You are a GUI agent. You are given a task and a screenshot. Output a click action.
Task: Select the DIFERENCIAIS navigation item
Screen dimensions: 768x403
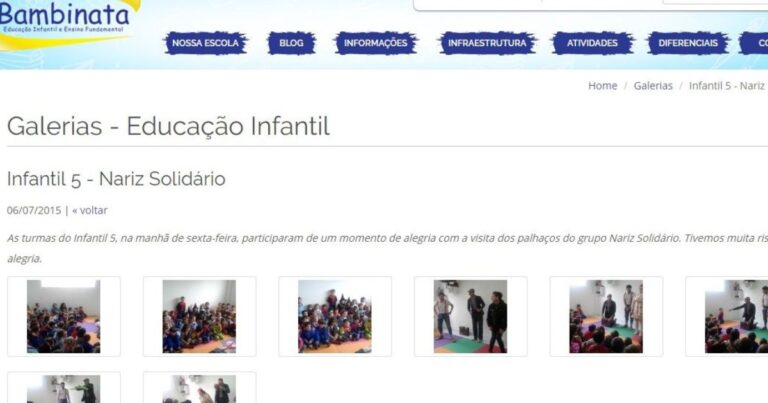pos(687,43)
